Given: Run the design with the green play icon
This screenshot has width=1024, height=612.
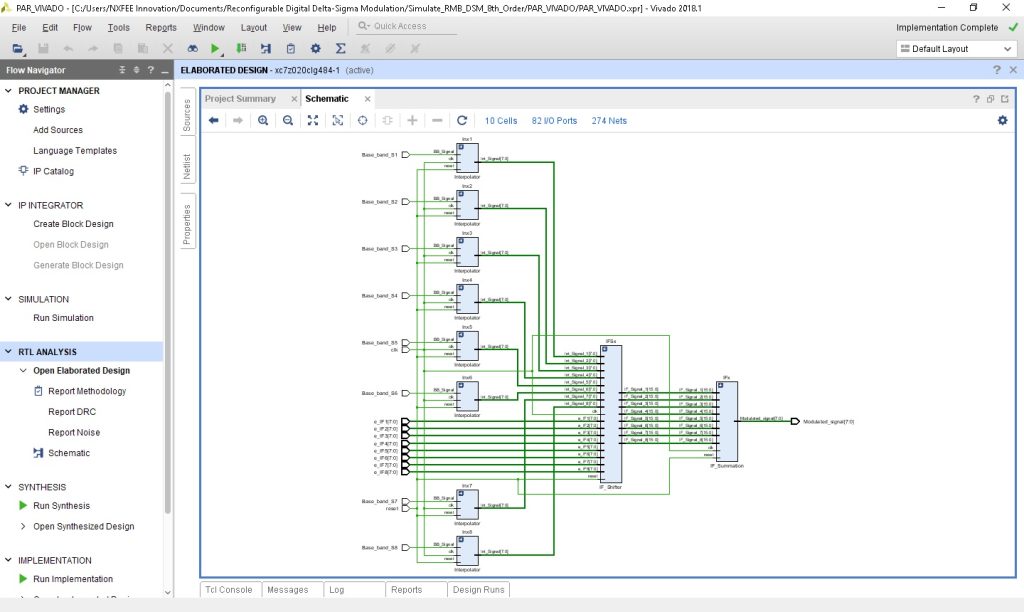Looking at the screenshot, I should click(215, 47).
